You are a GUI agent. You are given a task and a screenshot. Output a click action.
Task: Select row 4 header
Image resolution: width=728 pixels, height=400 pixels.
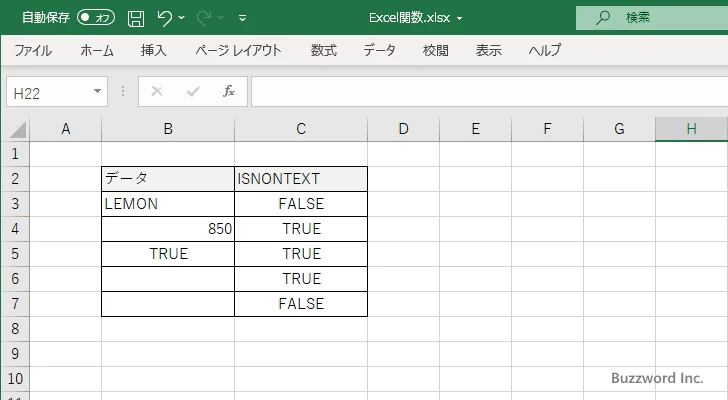click(x=15, y=229)
